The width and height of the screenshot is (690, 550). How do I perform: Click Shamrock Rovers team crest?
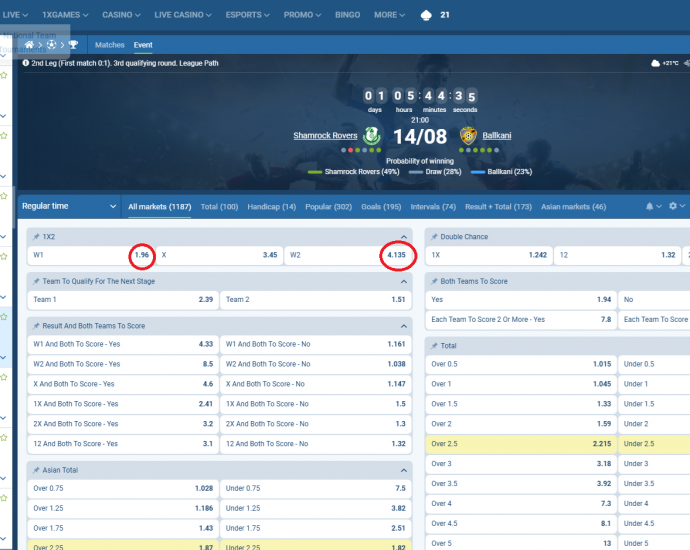coord(371,136)
